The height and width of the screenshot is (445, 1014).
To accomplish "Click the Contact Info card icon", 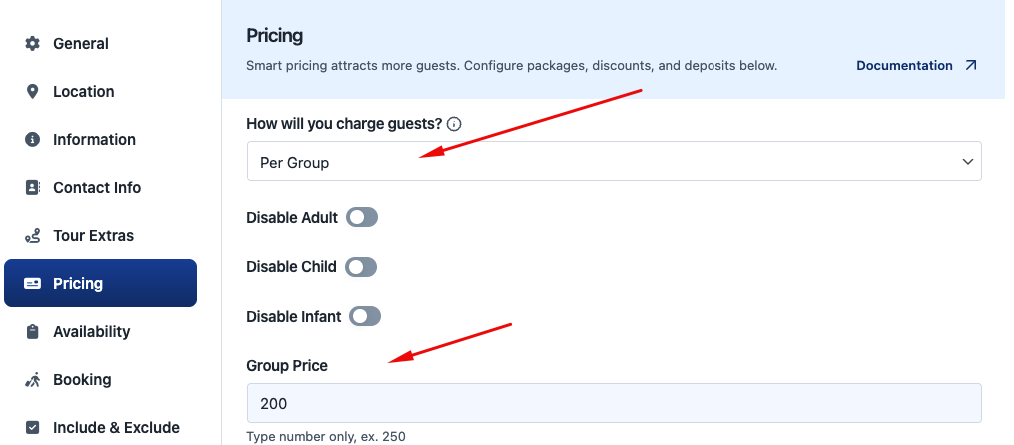I will (x=32, y=188).
